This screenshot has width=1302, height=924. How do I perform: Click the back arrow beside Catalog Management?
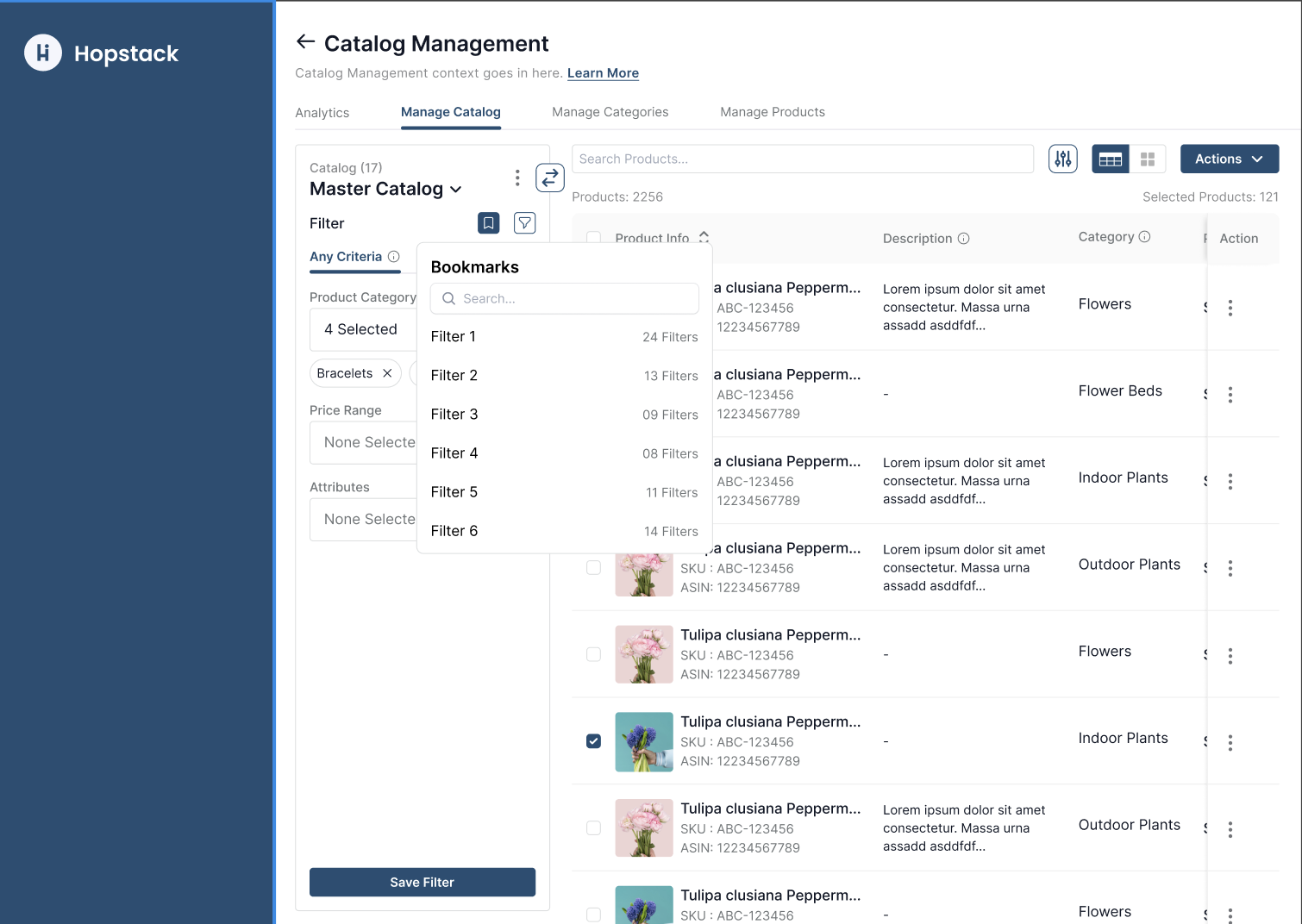pos(305,42)
